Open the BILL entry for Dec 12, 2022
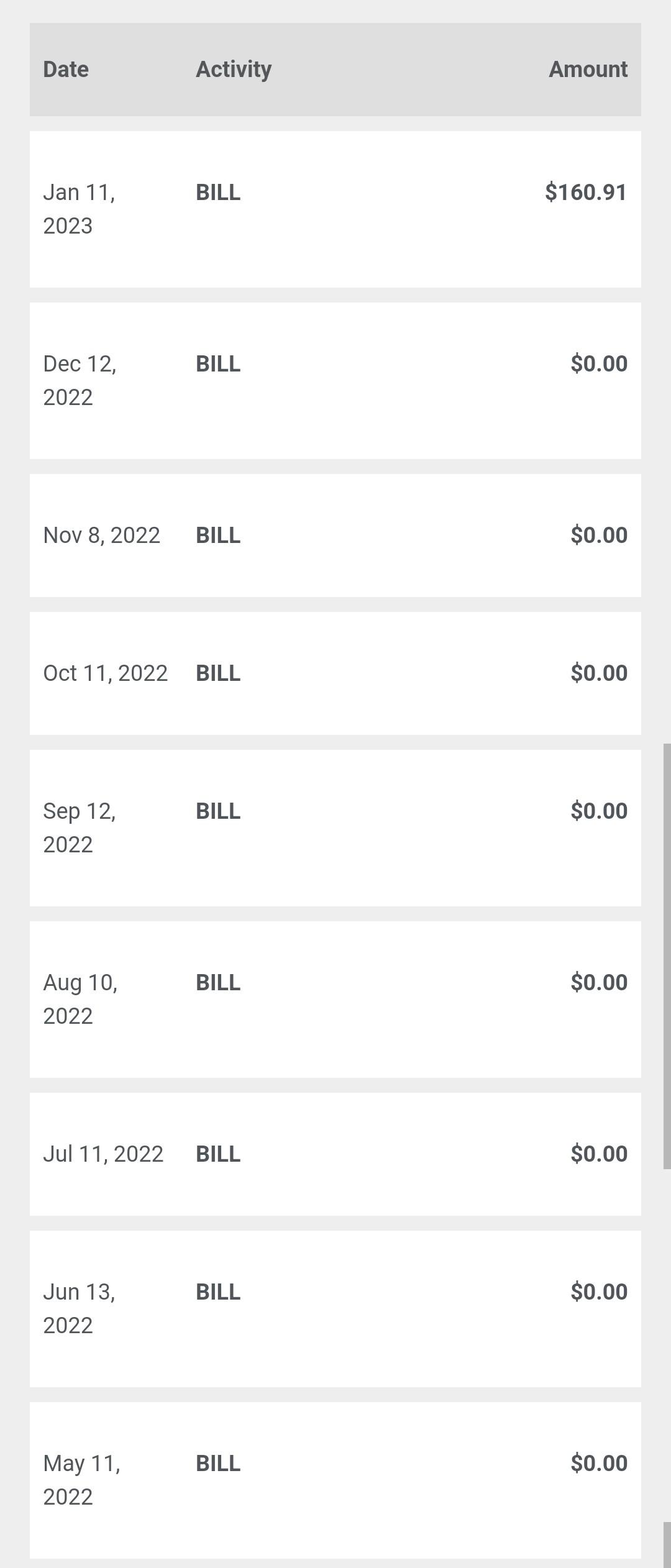 (218, 364)
